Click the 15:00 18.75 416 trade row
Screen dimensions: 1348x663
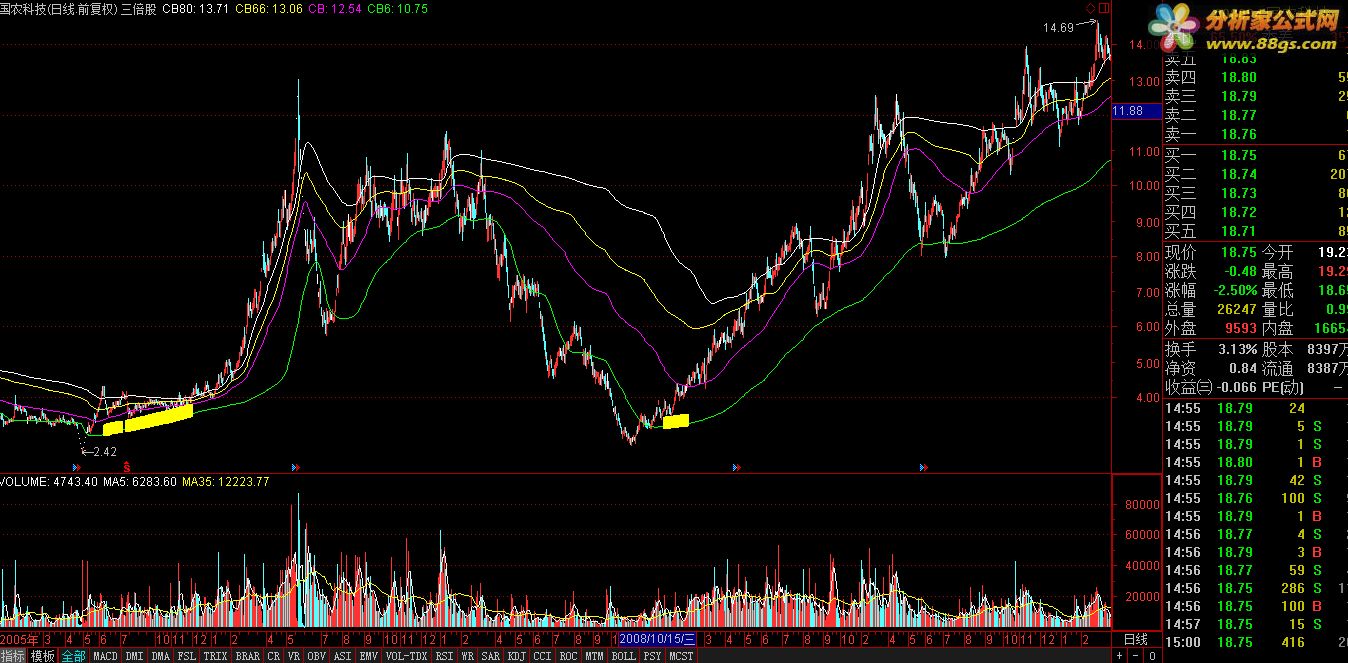click(1255, 642)
